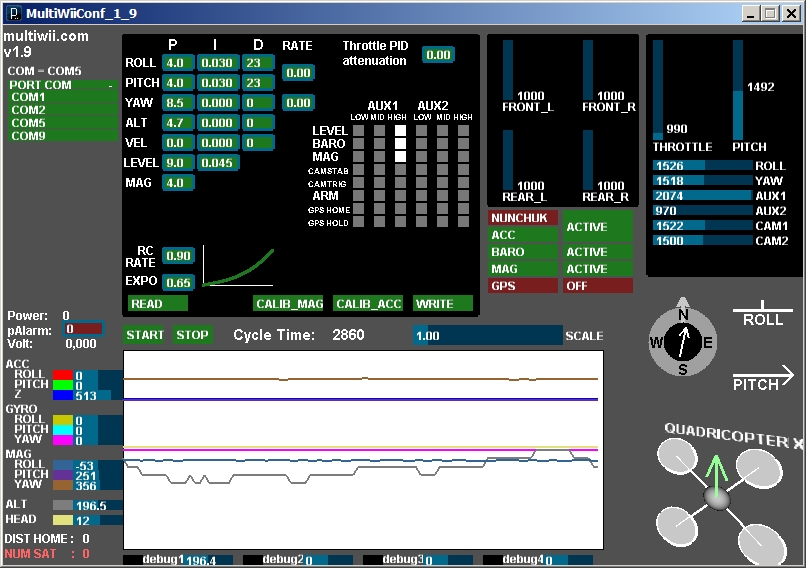Select COM2 port

pos(64,110)
